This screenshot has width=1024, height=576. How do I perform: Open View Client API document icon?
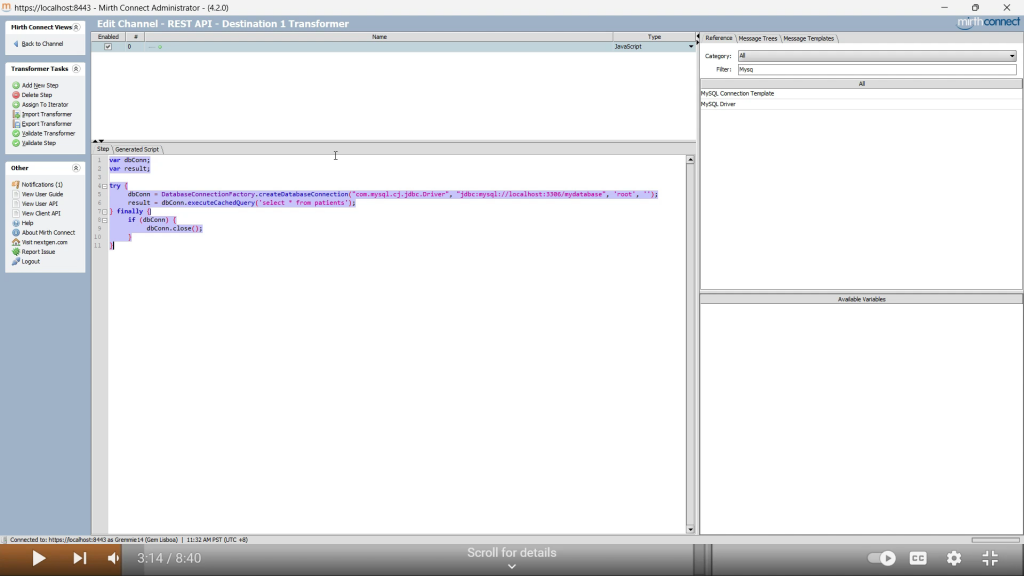[x=16, y=214]
